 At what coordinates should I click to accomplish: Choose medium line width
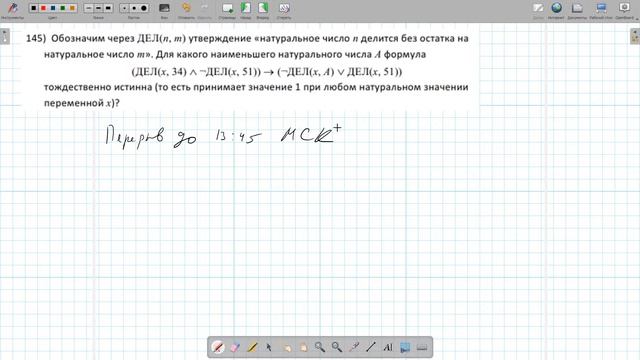[x=98, y=8]
